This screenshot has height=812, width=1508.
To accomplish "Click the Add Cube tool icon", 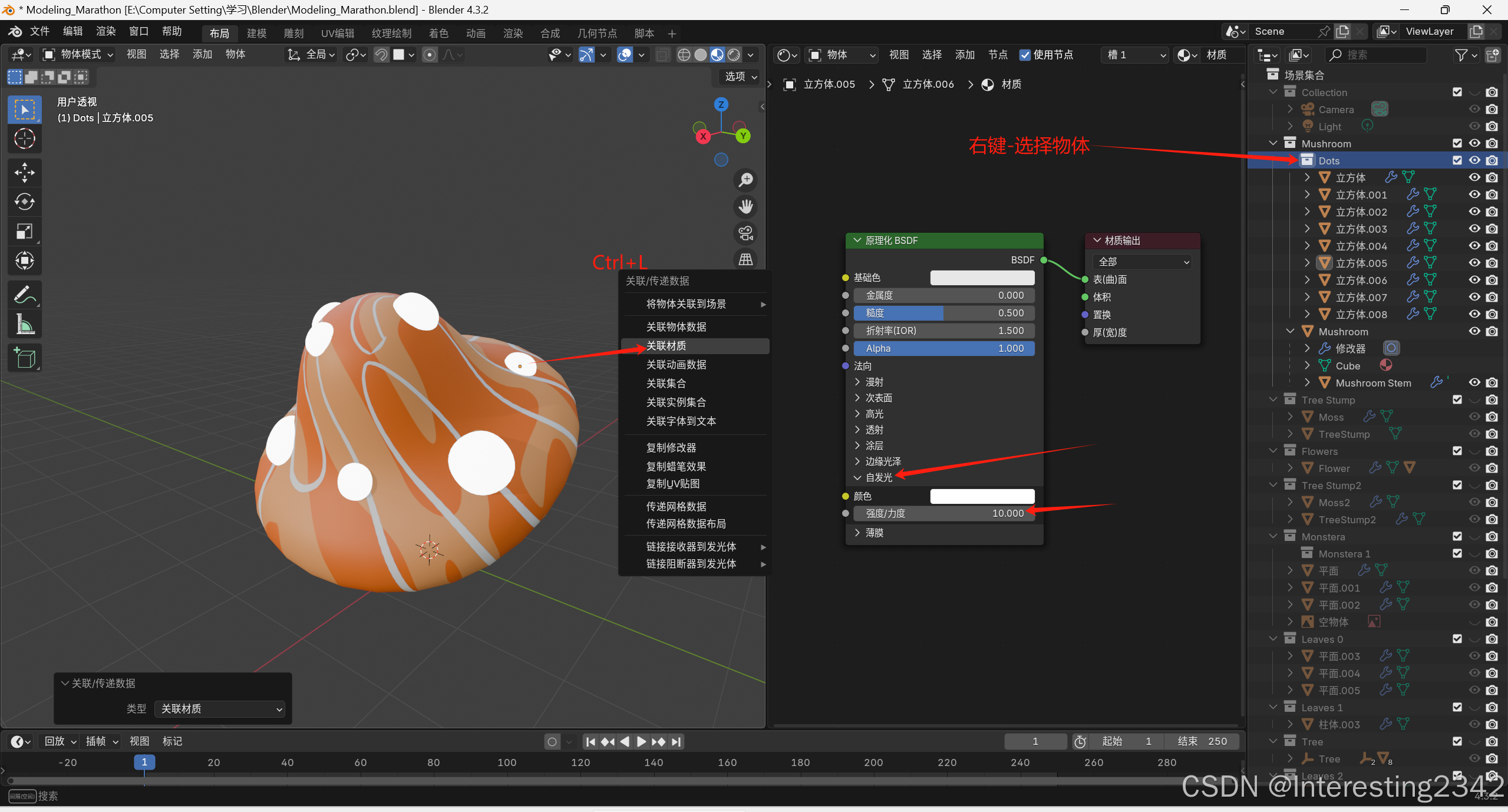I will click(24, 358).
